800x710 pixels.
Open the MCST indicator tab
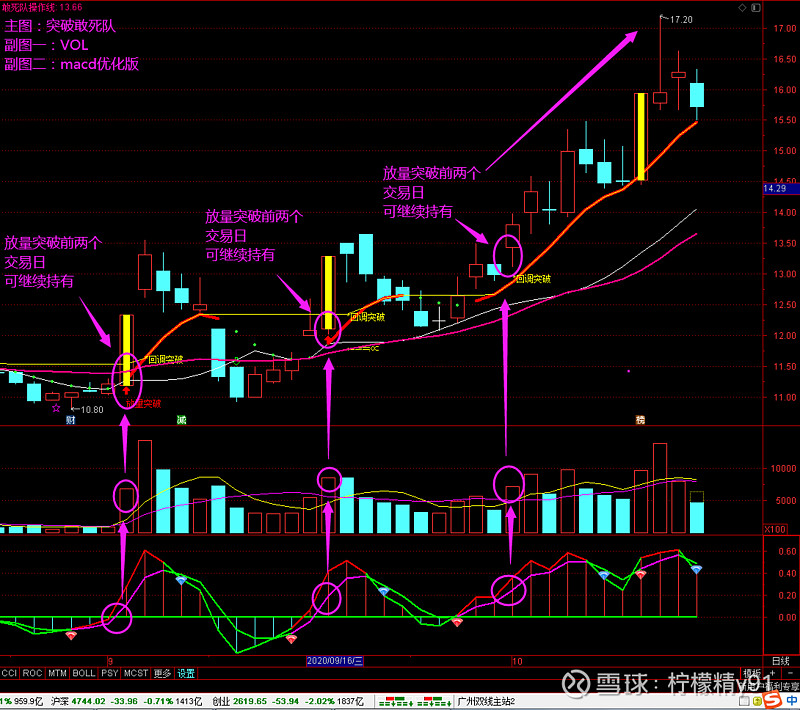tap(136, 673)
